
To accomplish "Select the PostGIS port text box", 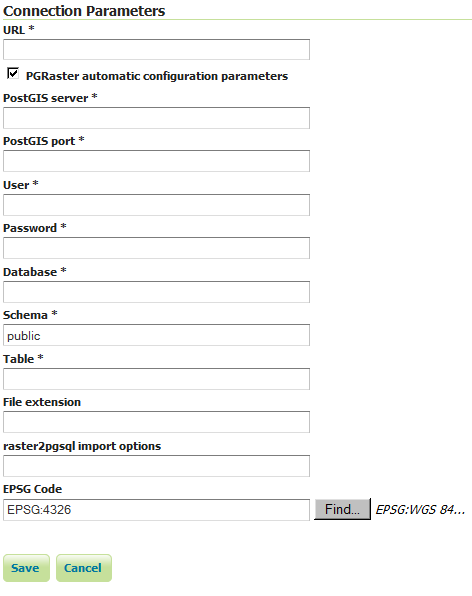I will 157,161.
